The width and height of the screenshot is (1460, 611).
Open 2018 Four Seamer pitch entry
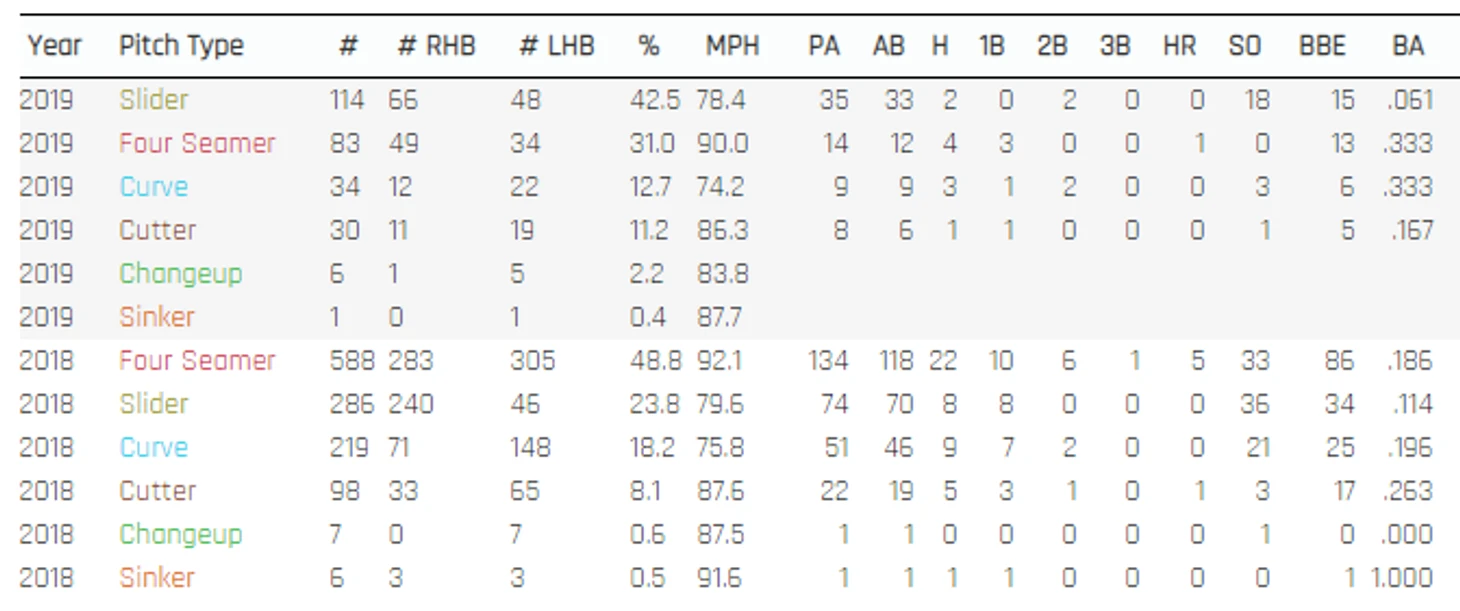(x=197, y=360)
